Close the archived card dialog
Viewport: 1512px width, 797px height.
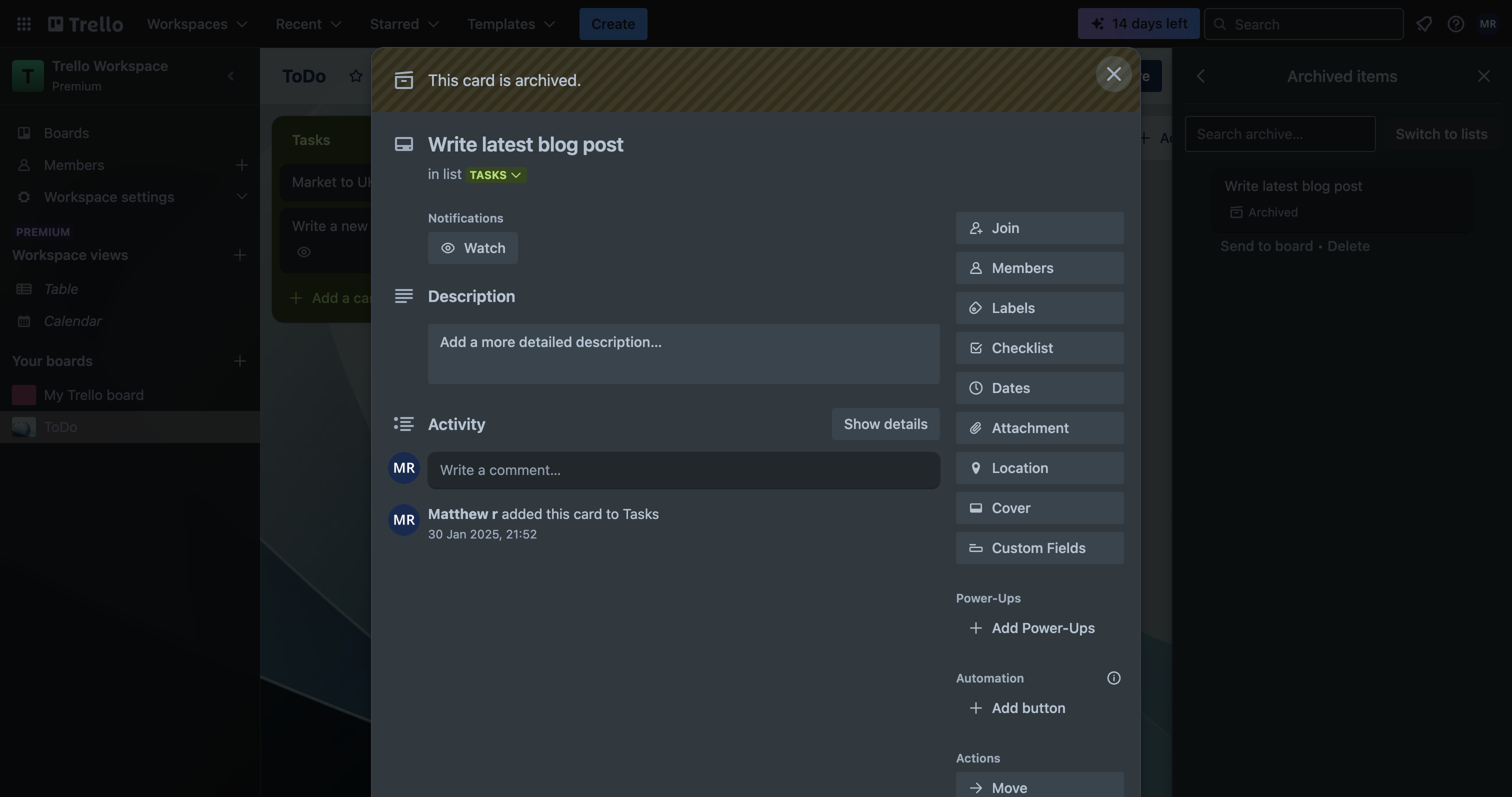point(1113,74)
